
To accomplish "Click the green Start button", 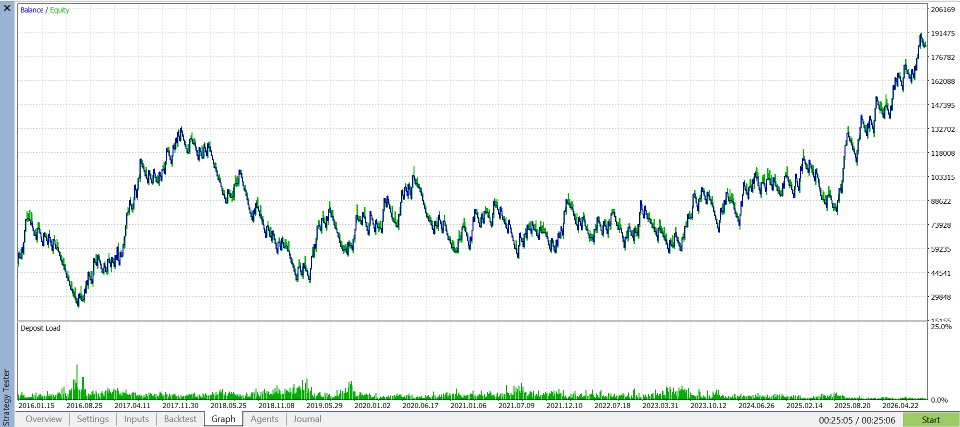I will [931, 420].
